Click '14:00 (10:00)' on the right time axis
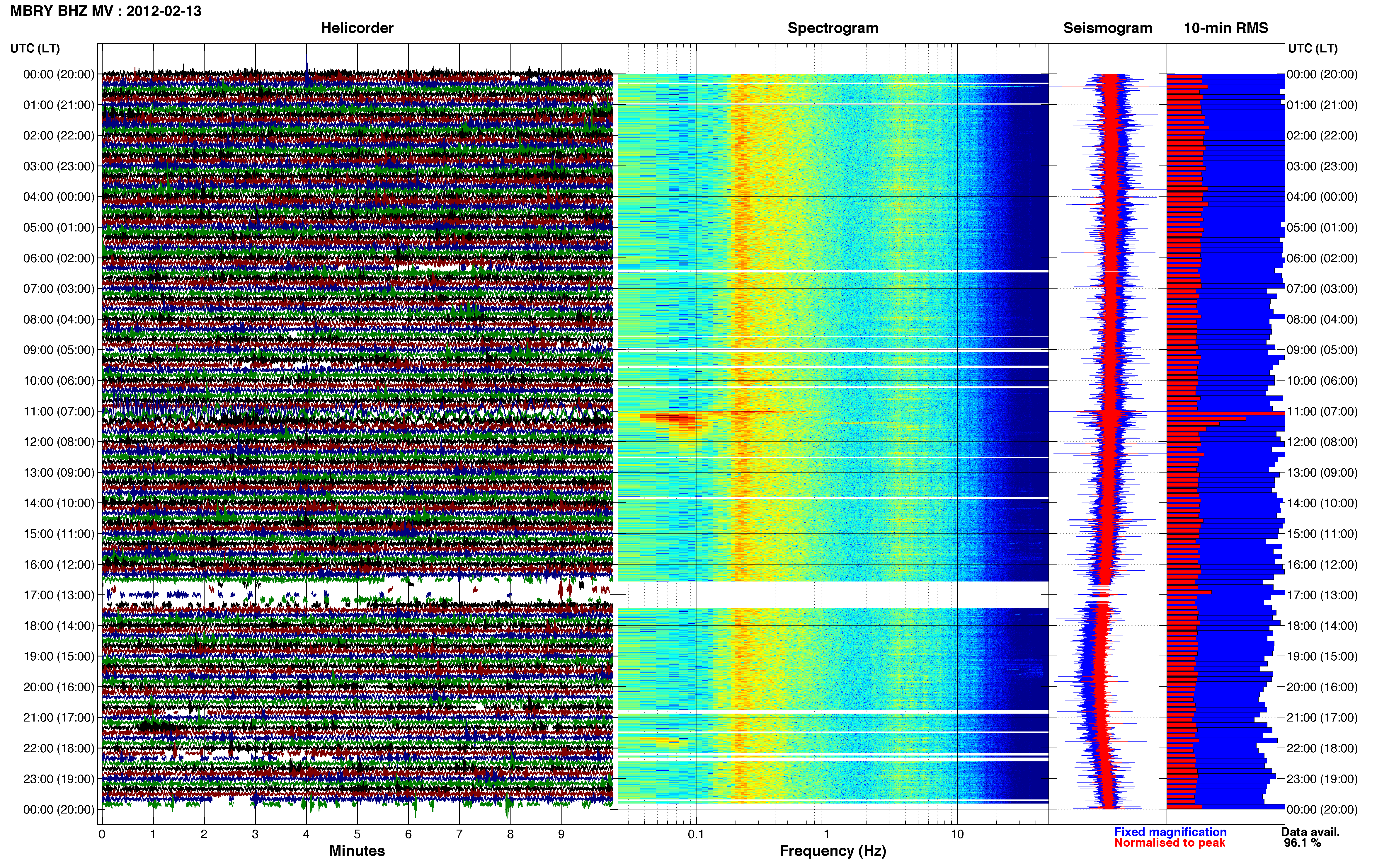The image size is (1389, 868). click(1322, 504)
